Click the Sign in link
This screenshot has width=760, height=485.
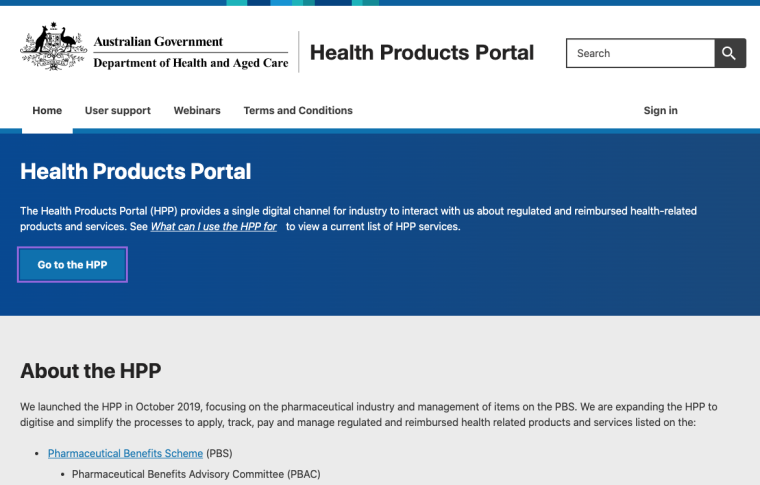coord(661,110)
